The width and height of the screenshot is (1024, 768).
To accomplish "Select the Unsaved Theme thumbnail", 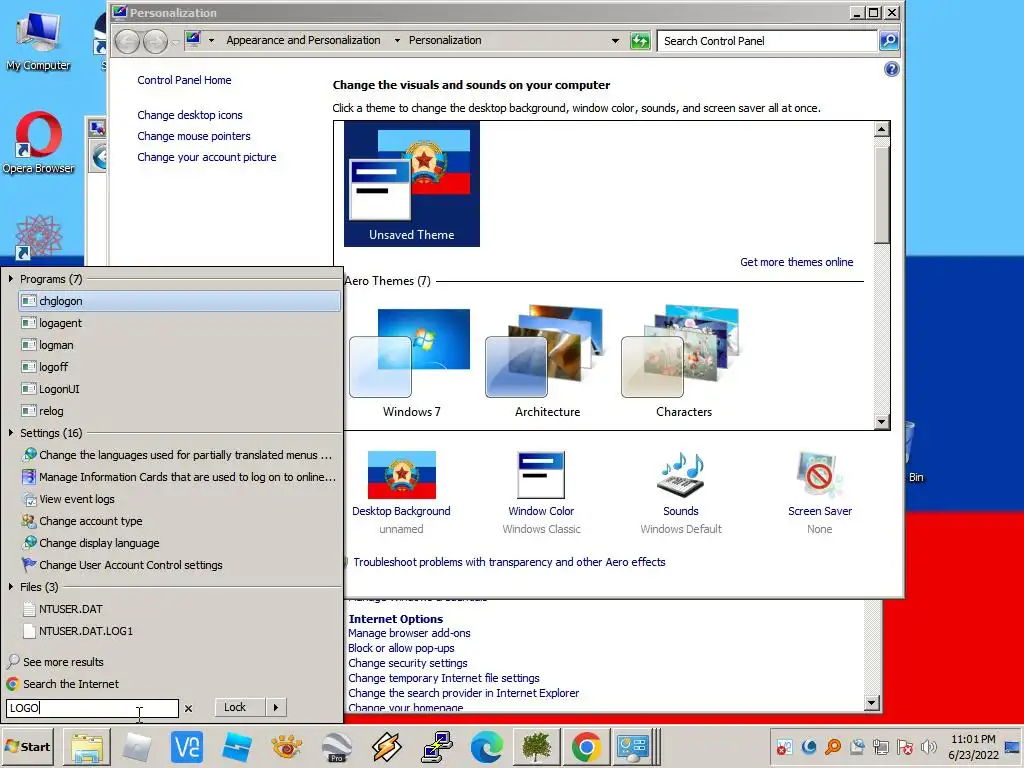I will [x=411, y=184].
